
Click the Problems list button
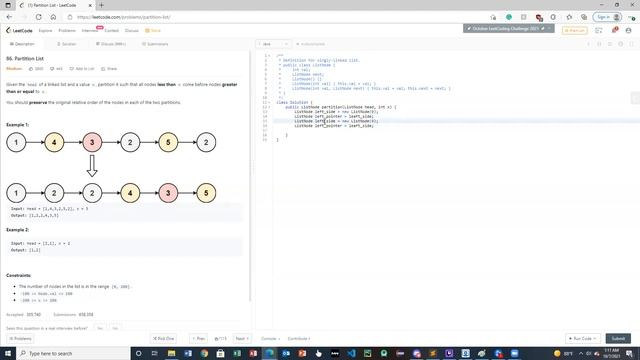point(20,338)
